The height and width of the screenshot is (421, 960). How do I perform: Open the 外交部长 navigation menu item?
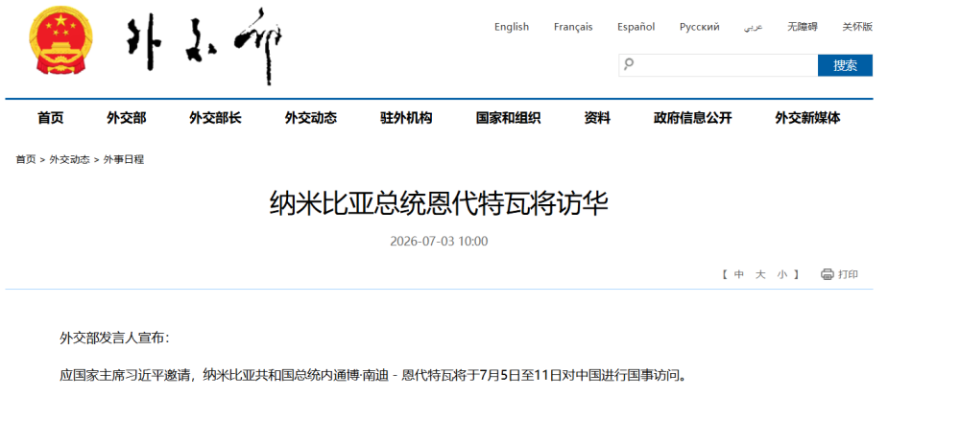click(215, 118)
